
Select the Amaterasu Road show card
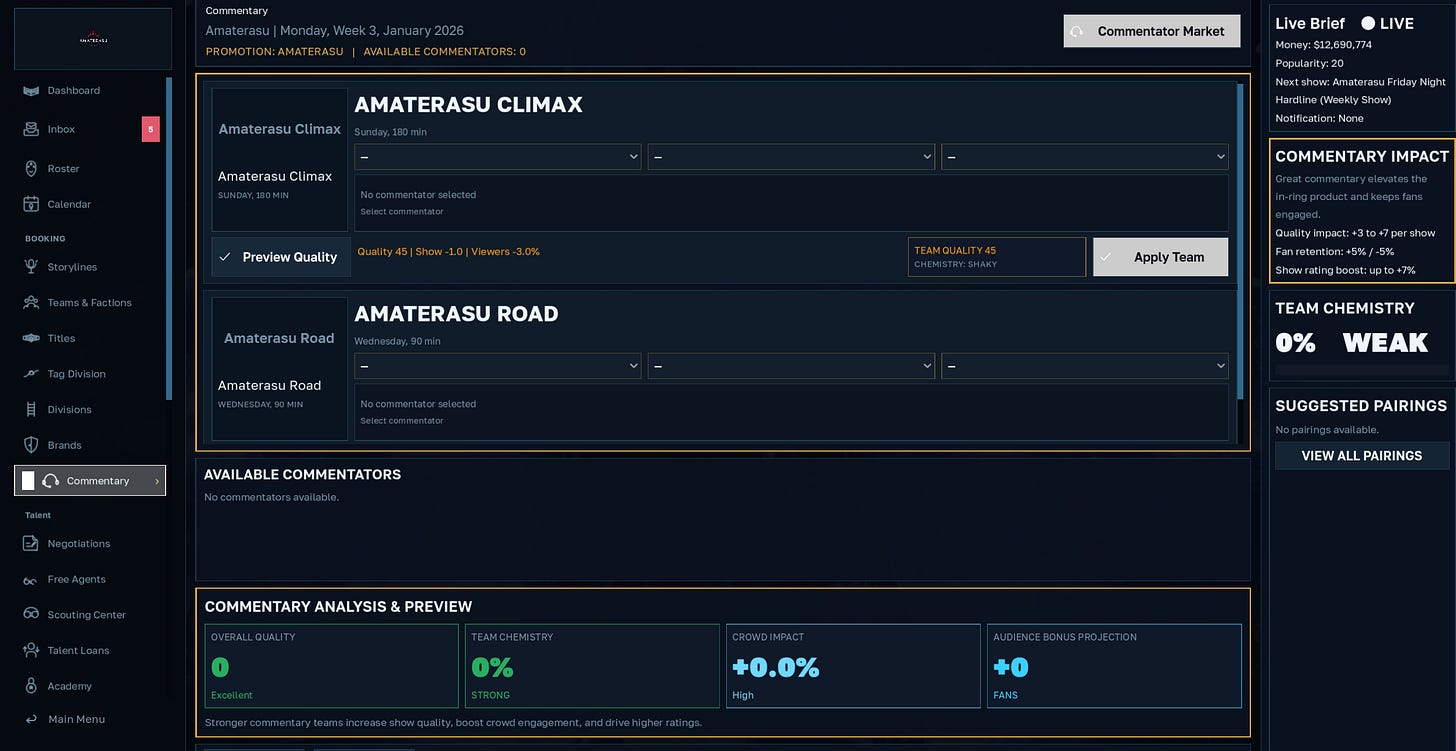pos(280,369)
